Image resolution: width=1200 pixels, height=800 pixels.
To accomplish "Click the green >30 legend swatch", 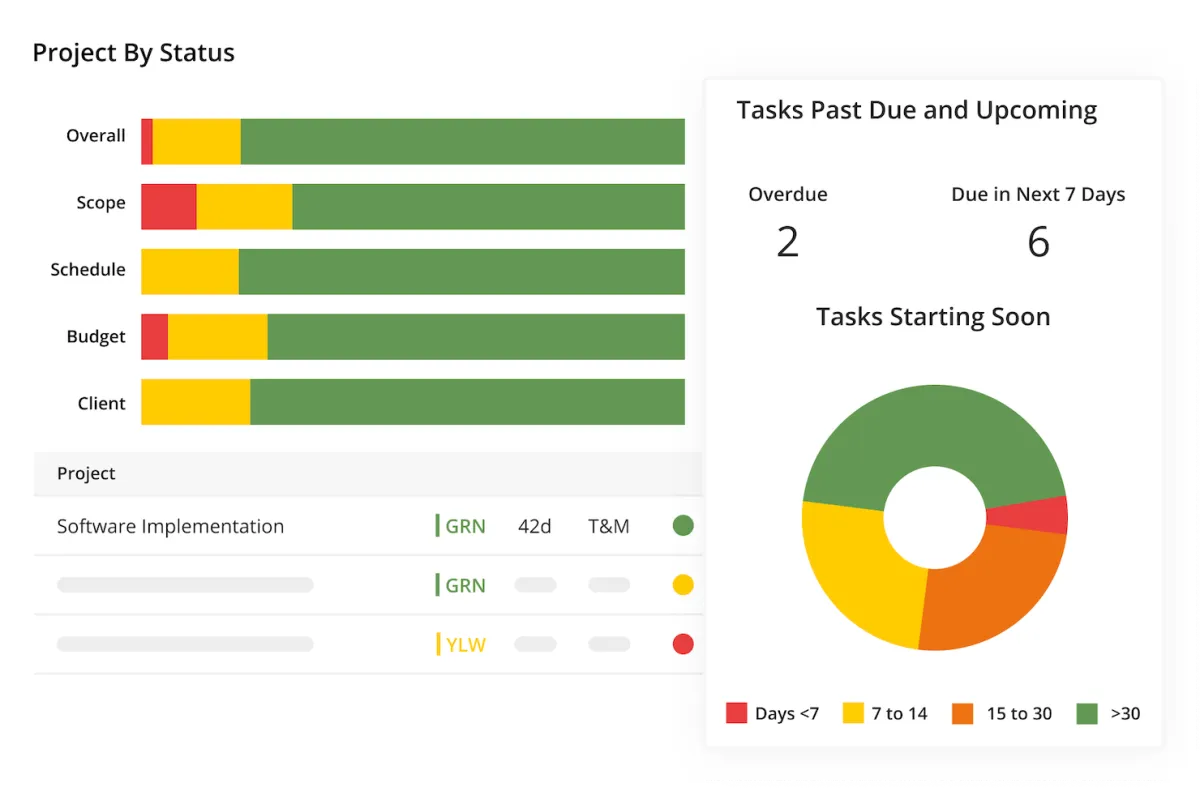I will 1087,713.
